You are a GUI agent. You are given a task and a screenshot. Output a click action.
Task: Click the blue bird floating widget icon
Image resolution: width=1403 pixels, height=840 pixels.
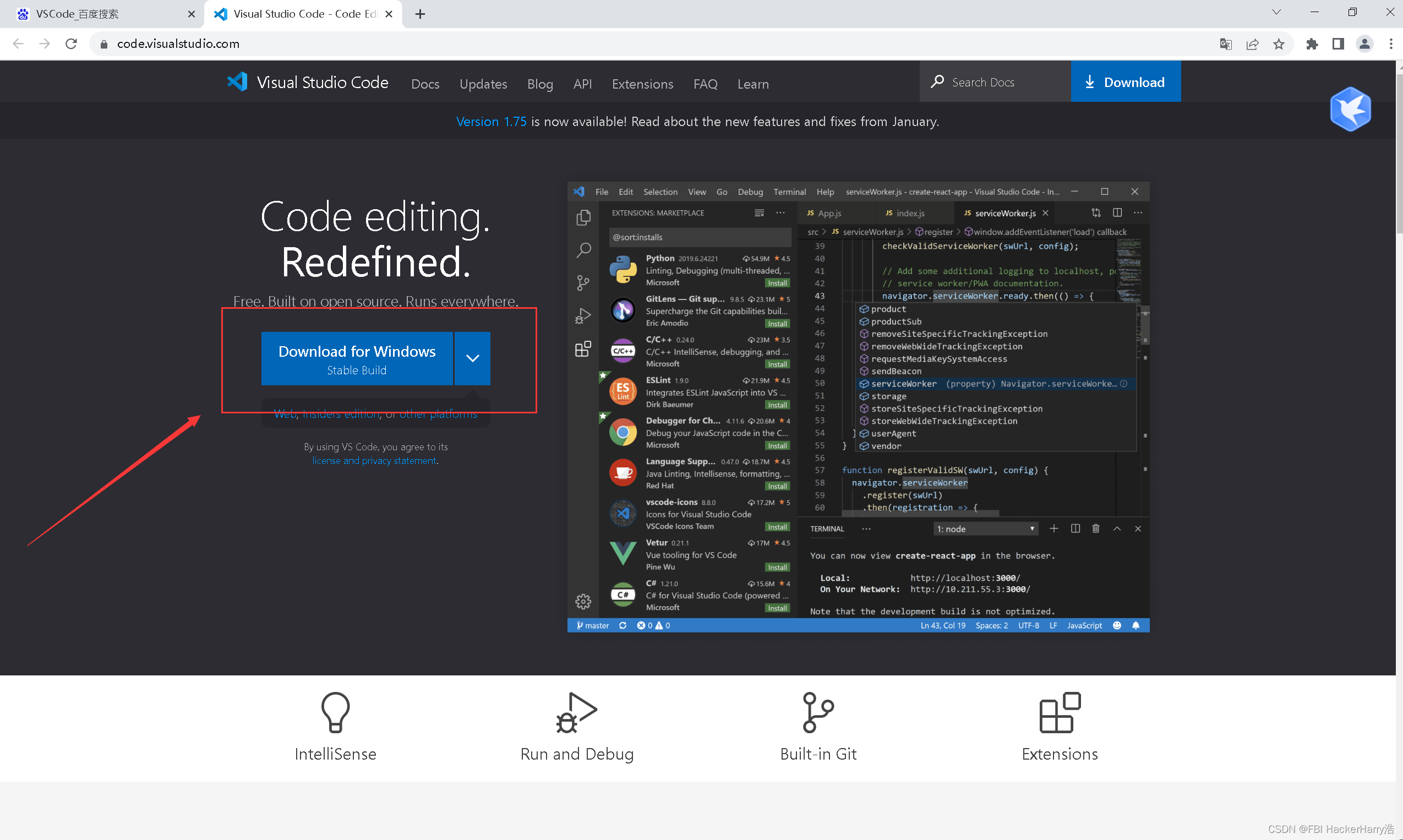pos(1350,108)
